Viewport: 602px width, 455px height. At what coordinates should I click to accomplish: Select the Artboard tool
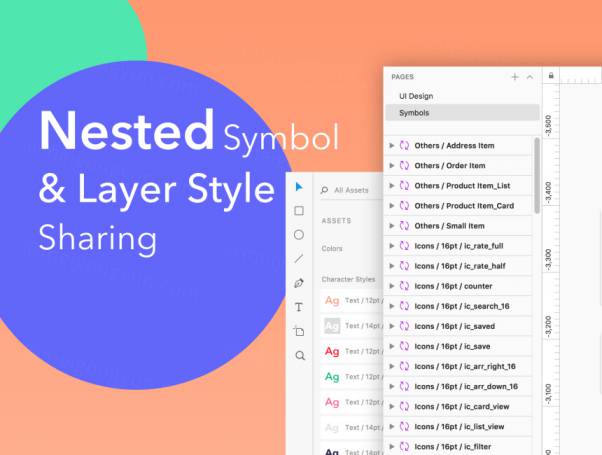(299, 331)
